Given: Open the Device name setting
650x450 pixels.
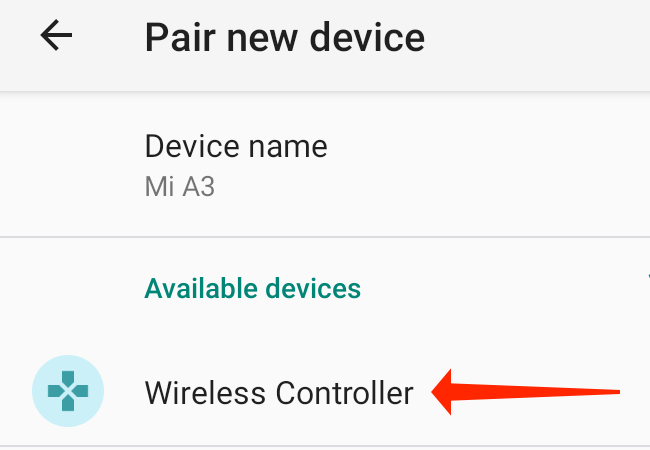Looking at the screenshot, I should 325,165.
